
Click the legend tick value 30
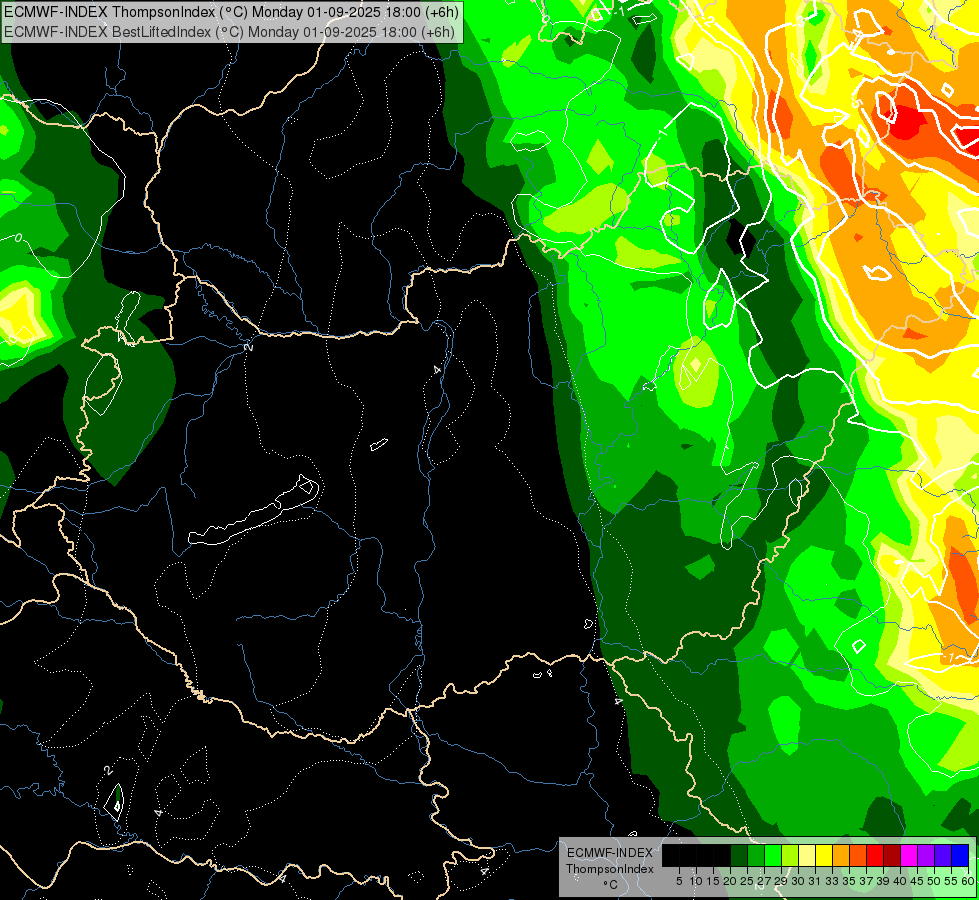[x=798, y=881]
